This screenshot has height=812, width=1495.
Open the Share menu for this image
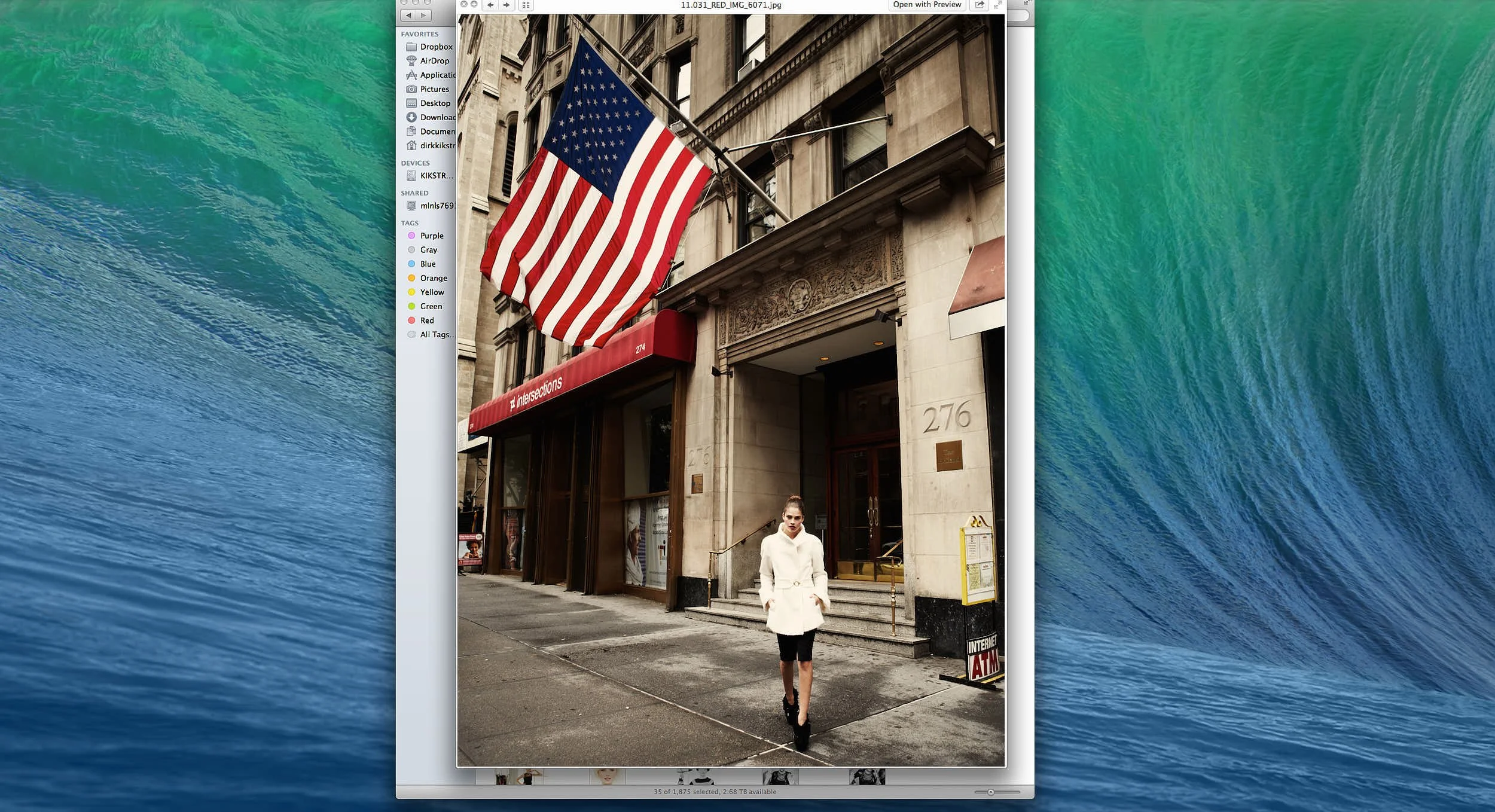tap(980, 5)
